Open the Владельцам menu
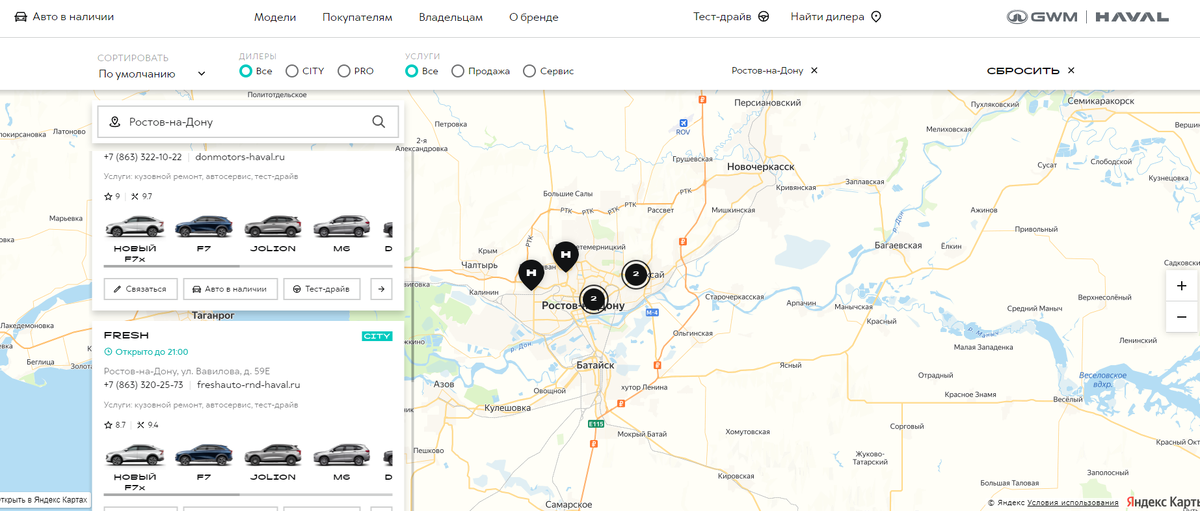Screen dimensions: 1200x511 [451, 17]
